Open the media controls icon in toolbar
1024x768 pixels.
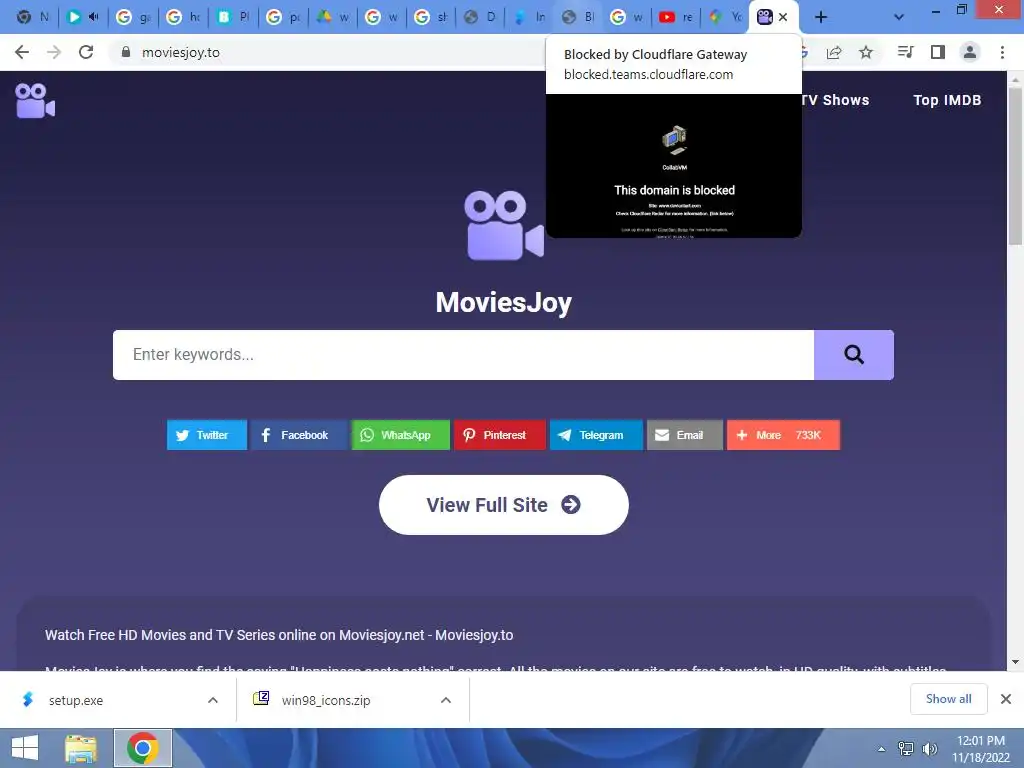(x=905, y=52)
